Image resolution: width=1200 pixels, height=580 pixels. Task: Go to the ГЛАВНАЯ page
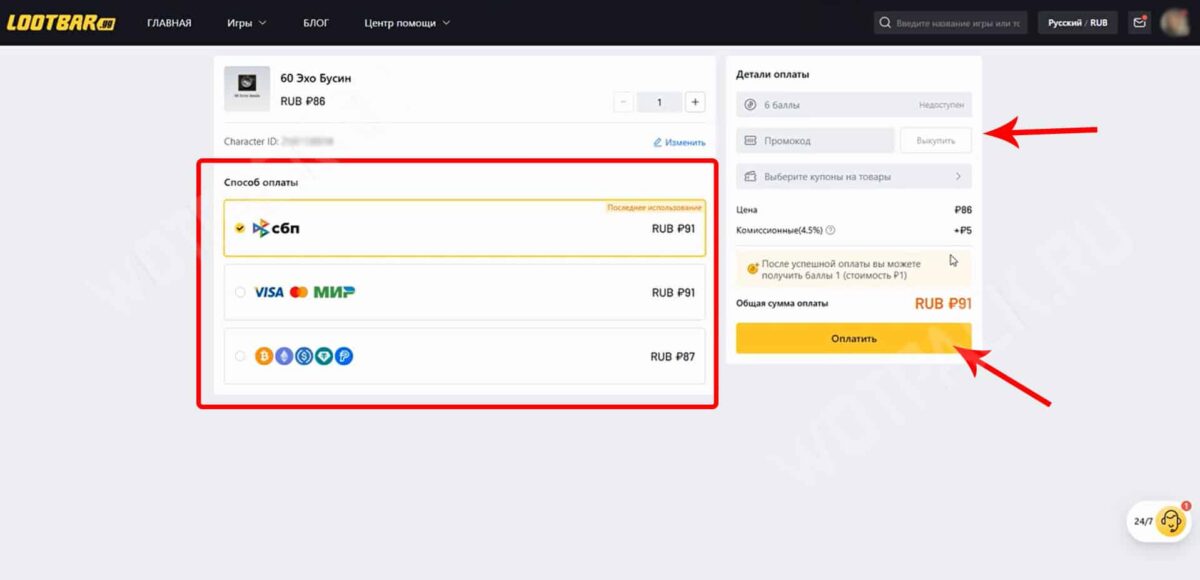click(169, 22)
